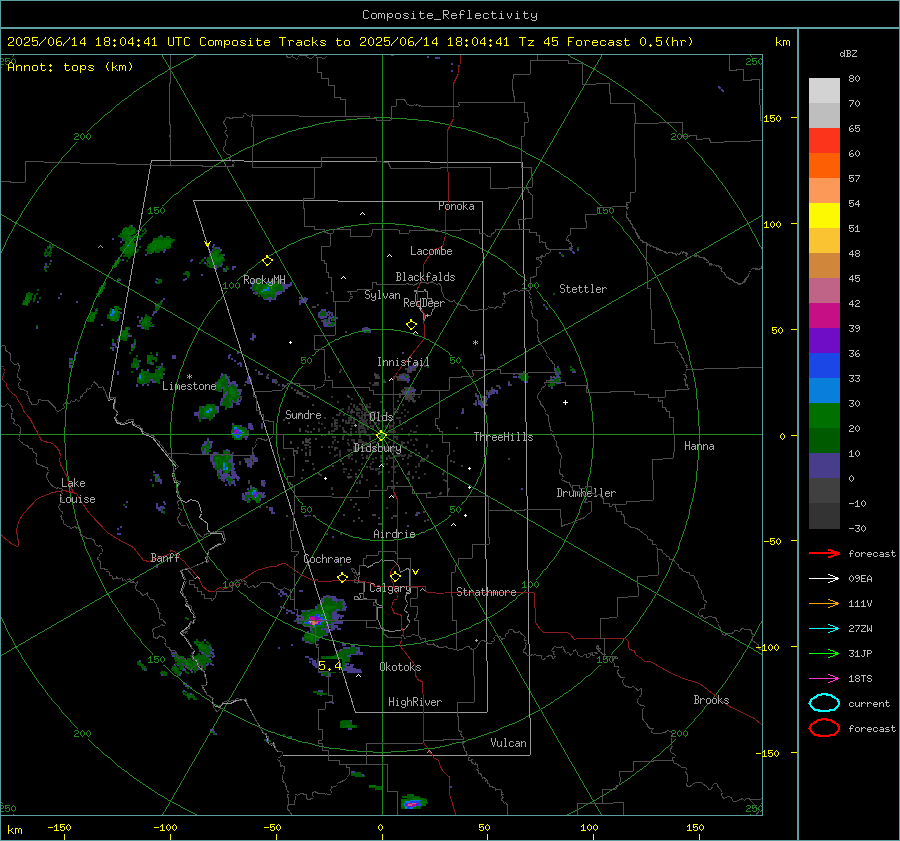Click the Drumheller city label

[586, 493]
